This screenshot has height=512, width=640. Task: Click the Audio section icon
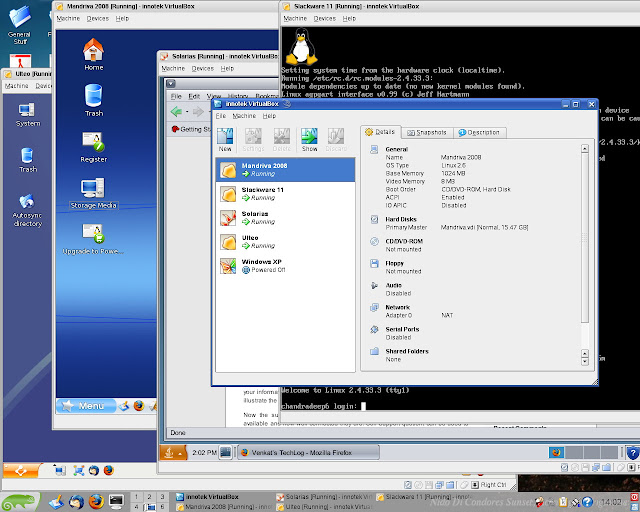pos(374,286)
